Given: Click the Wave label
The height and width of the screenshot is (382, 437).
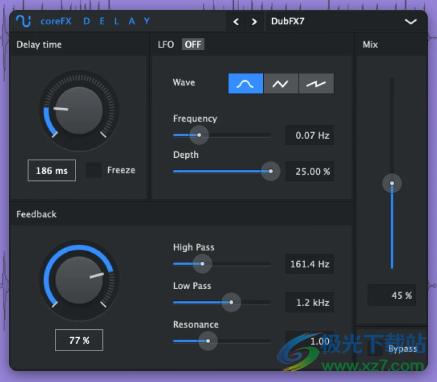Looking at the screenshot, I should [x=184, y=83].
